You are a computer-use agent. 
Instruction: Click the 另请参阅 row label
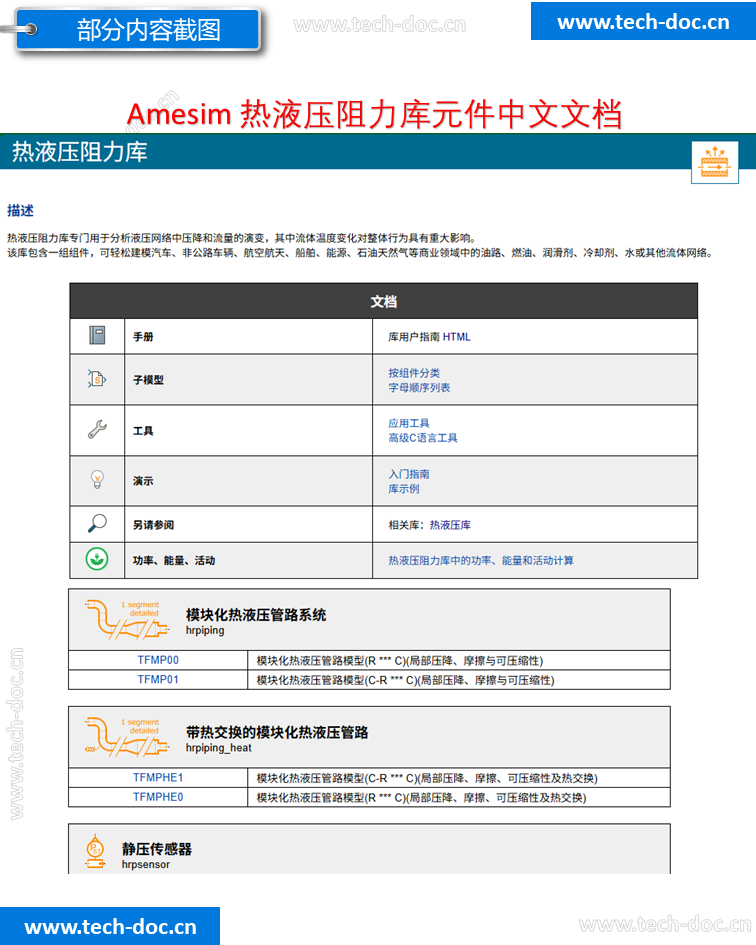click(153, 525)
